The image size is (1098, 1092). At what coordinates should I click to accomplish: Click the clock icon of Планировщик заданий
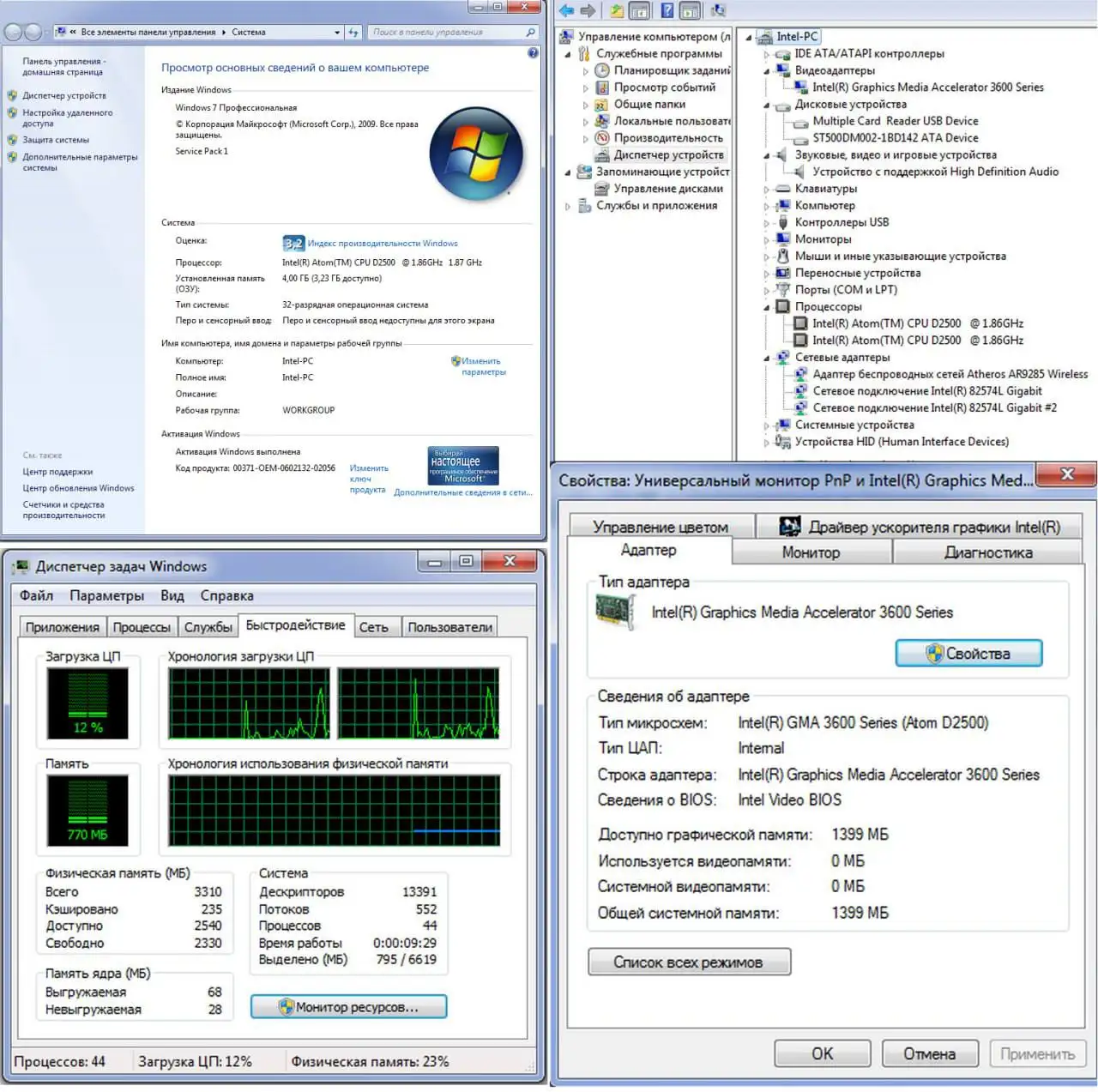point(602,70)
